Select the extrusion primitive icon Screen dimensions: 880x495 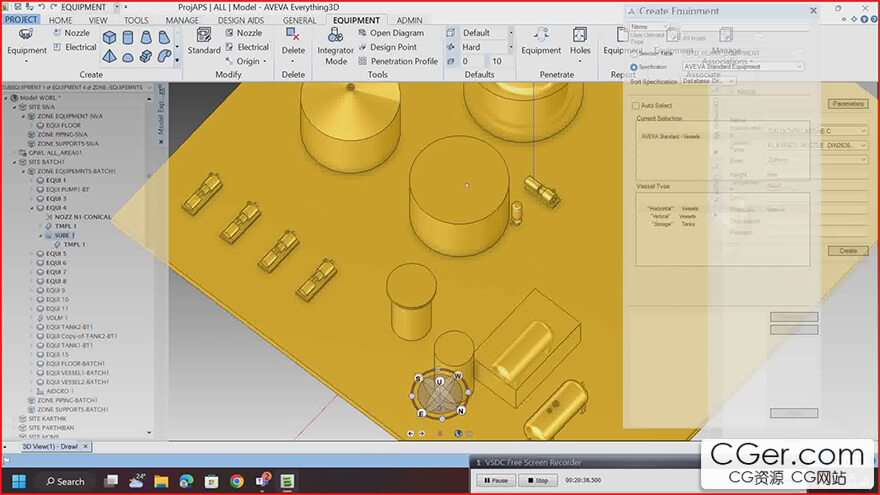point(146,56)
